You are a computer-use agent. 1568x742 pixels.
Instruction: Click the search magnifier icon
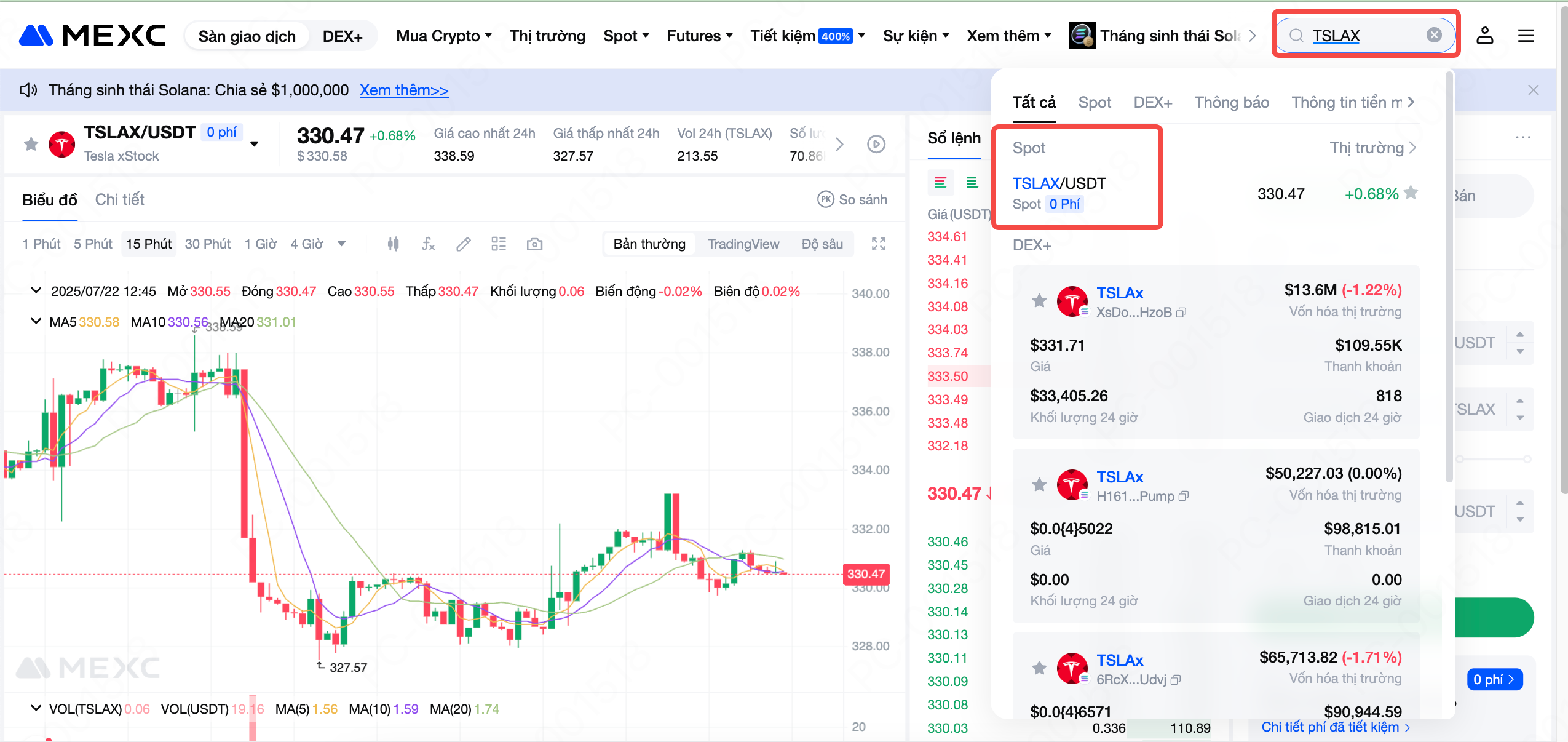pos(1296,36)
